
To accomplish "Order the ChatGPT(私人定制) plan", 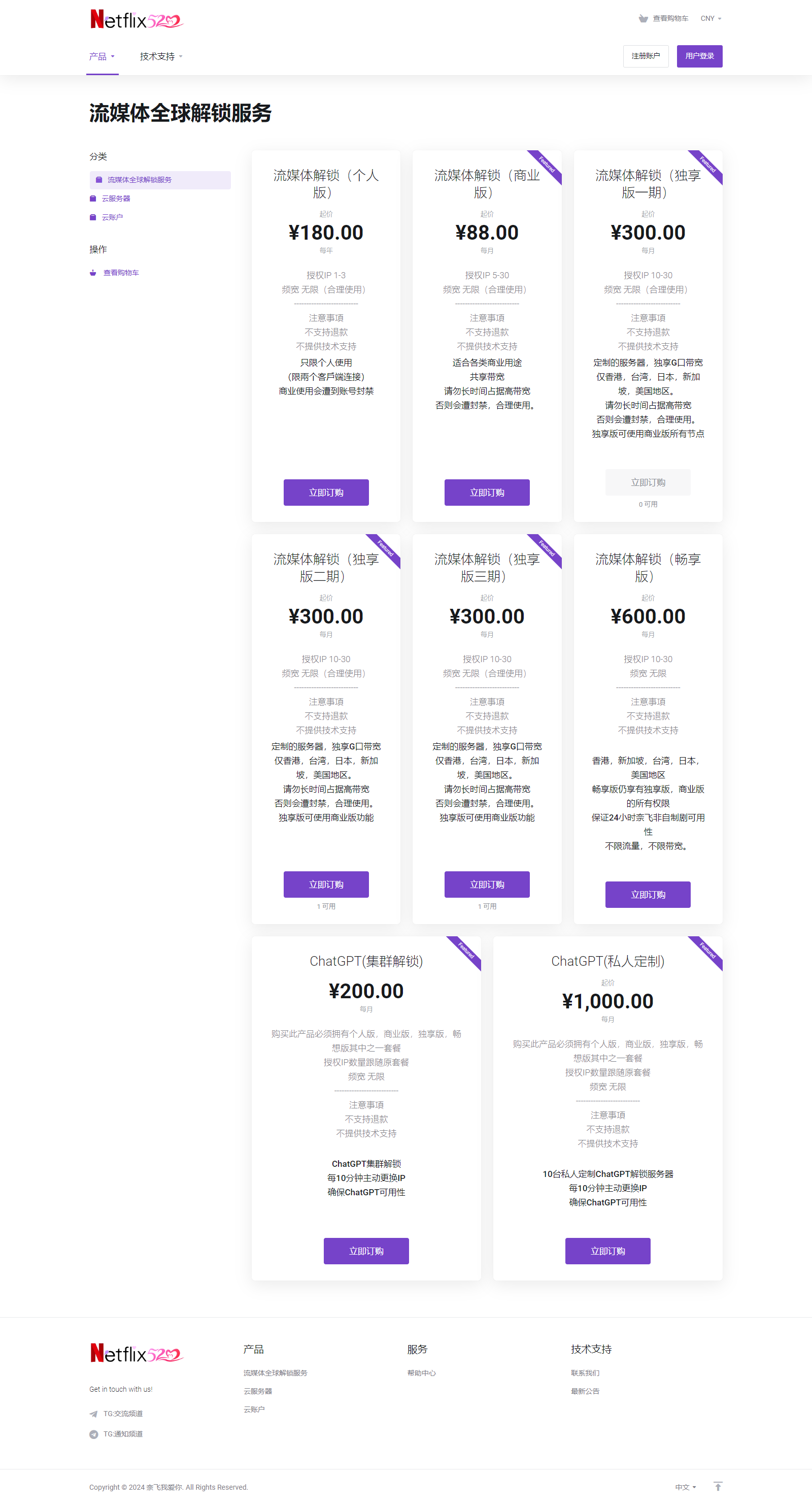I will pyautogui.click(x=607, y=1251).
